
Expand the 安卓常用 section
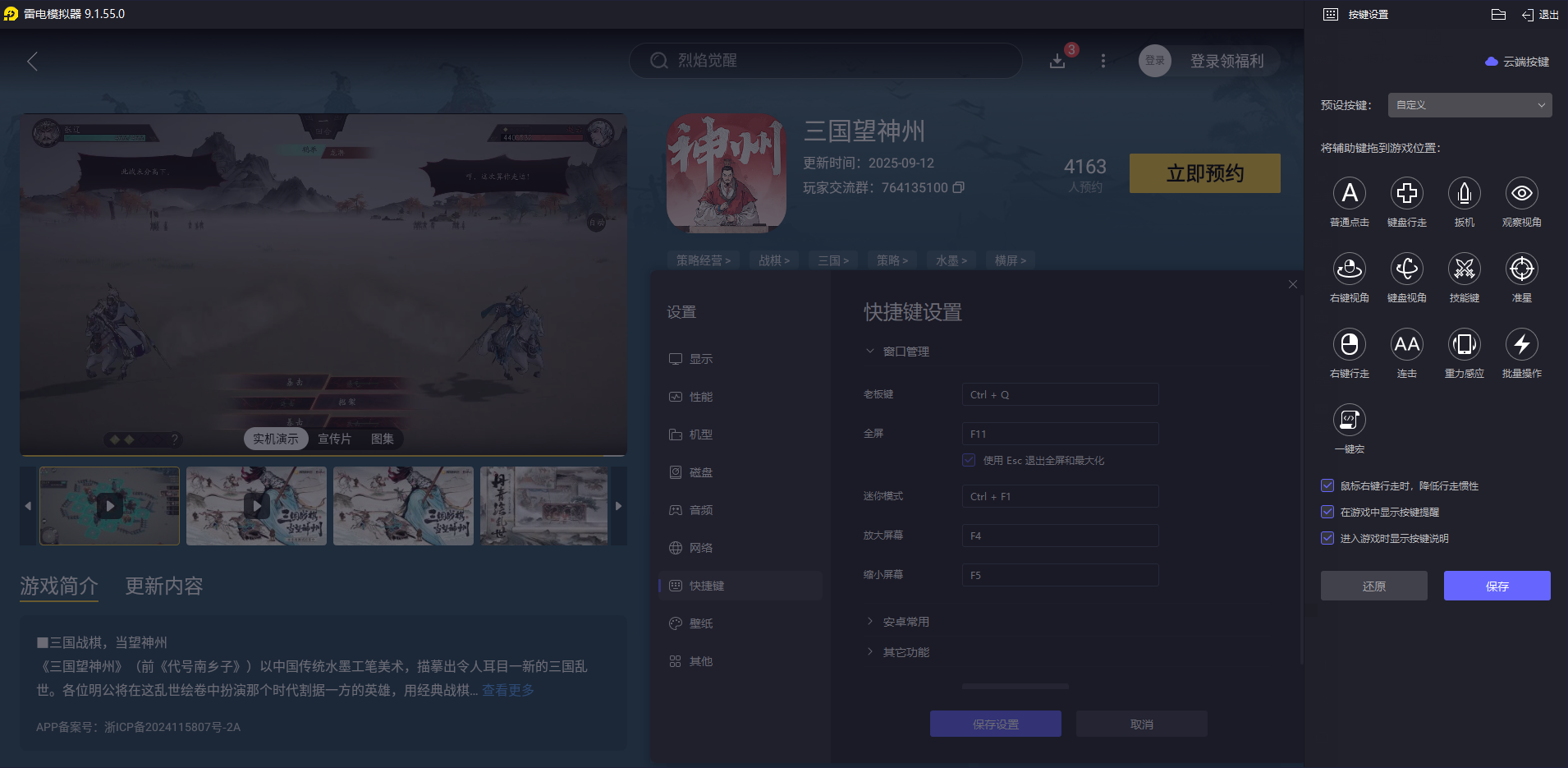coord(905,621)
